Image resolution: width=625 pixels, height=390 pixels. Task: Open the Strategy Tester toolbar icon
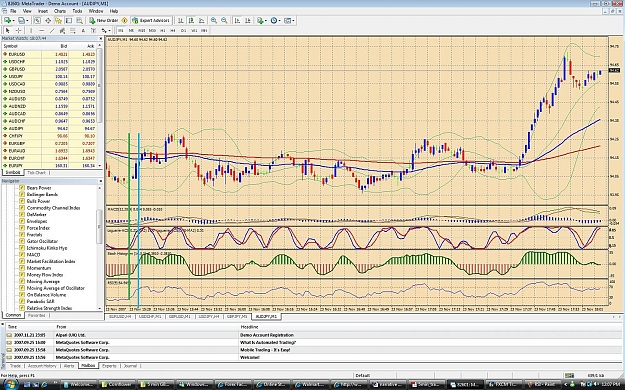(79, 20)
